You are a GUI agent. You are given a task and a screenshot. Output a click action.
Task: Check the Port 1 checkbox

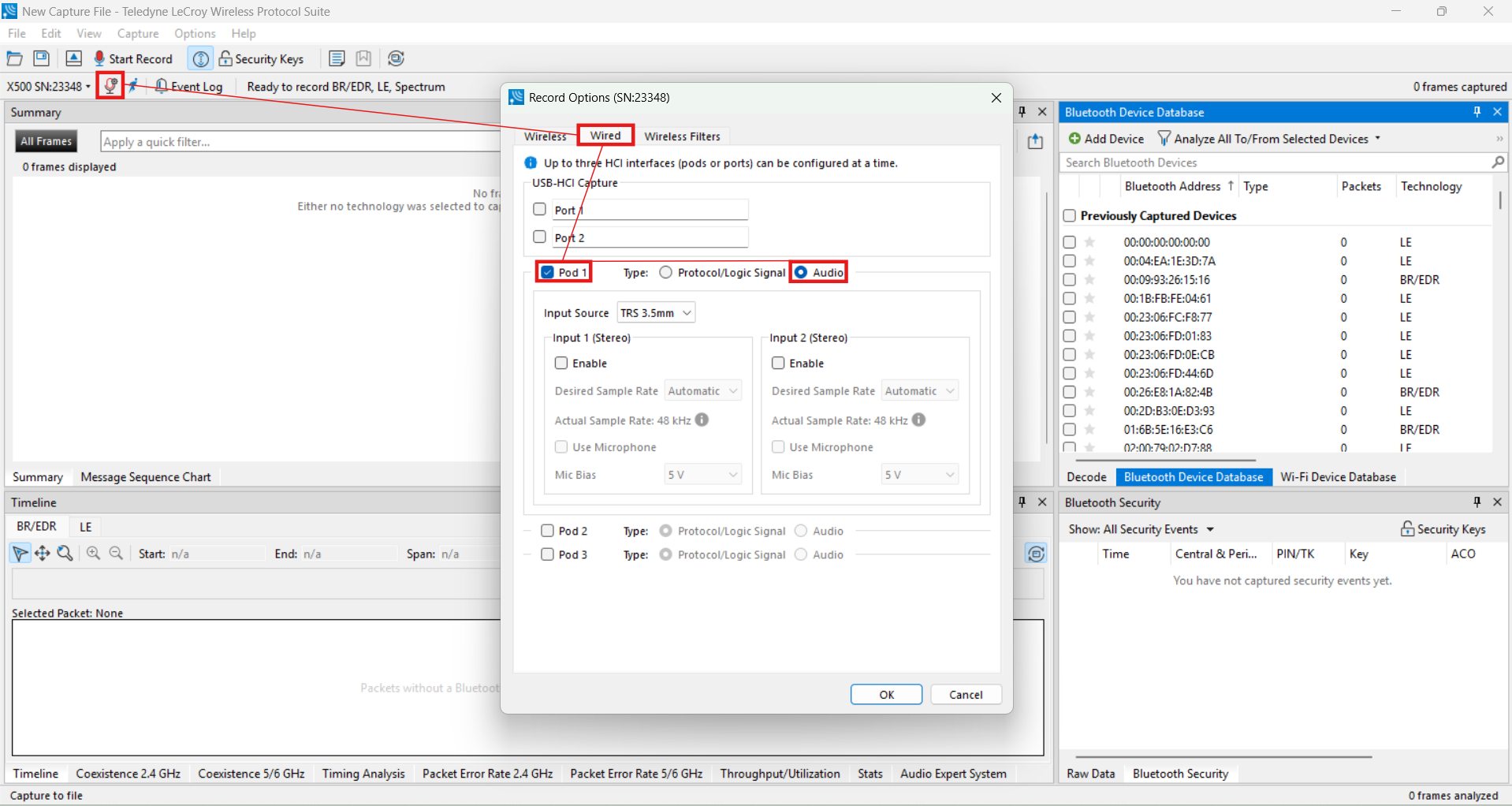click(x=539, y=209)
